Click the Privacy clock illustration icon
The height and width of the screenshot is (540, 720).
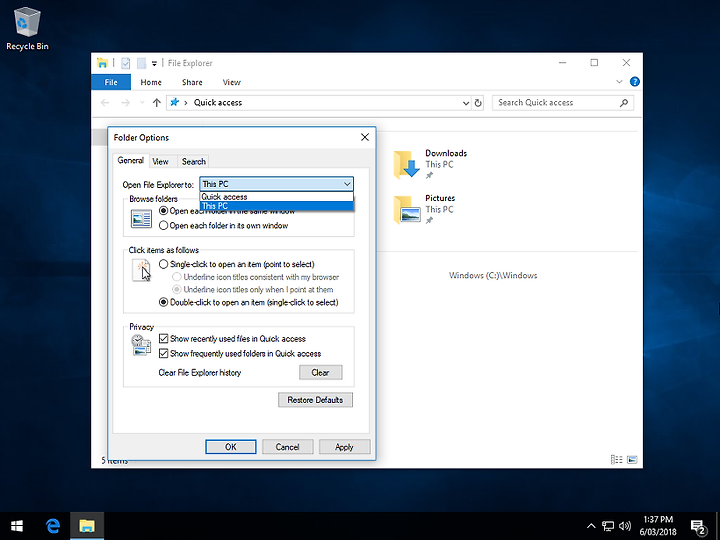pyautogui.click(x=141, y=345)
